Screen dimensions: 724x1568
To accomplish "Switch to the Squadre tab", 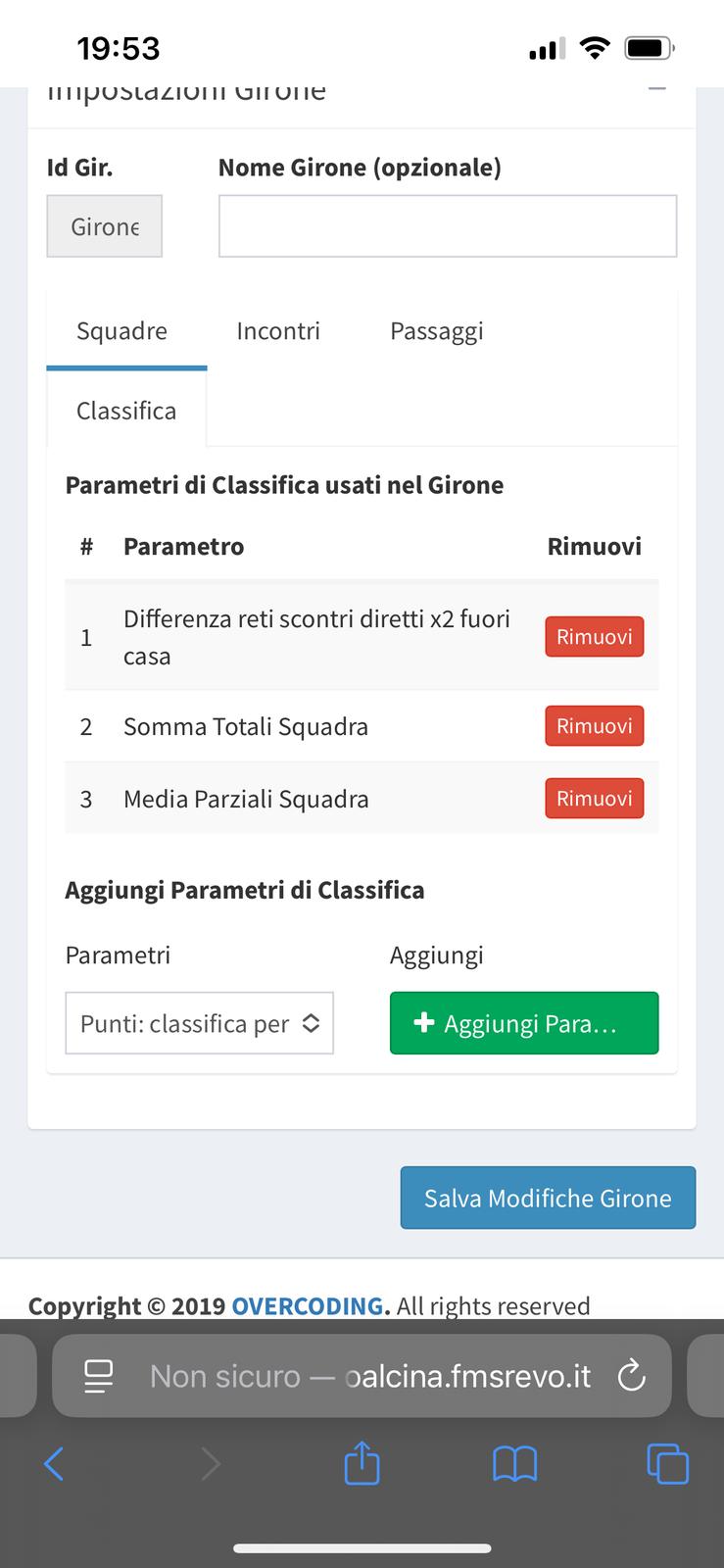I will point(122,331).
